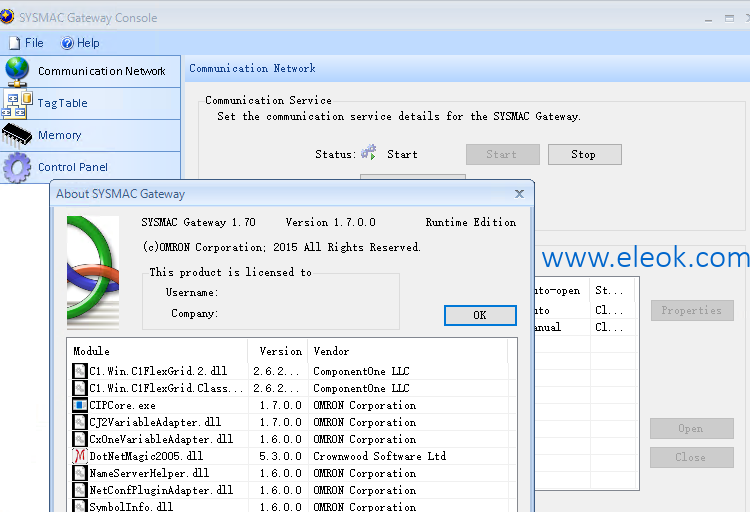Click the SymbolInfo.dll file icon
Screen dimensions: 750x512
(79, 506)
